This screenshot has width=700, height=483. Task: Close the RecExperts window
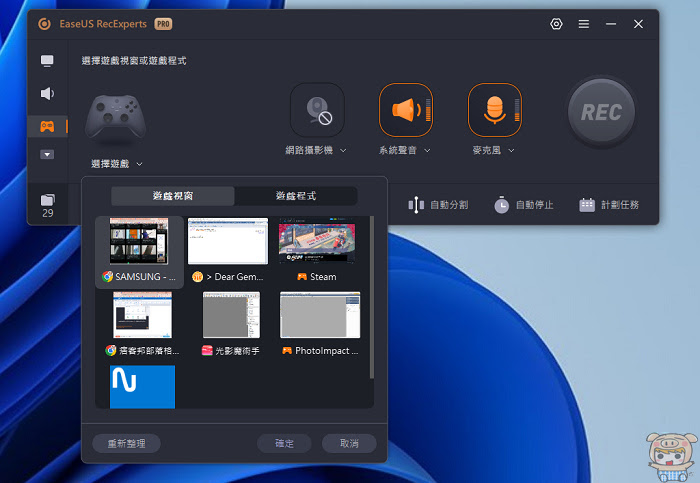coord(638,24)
